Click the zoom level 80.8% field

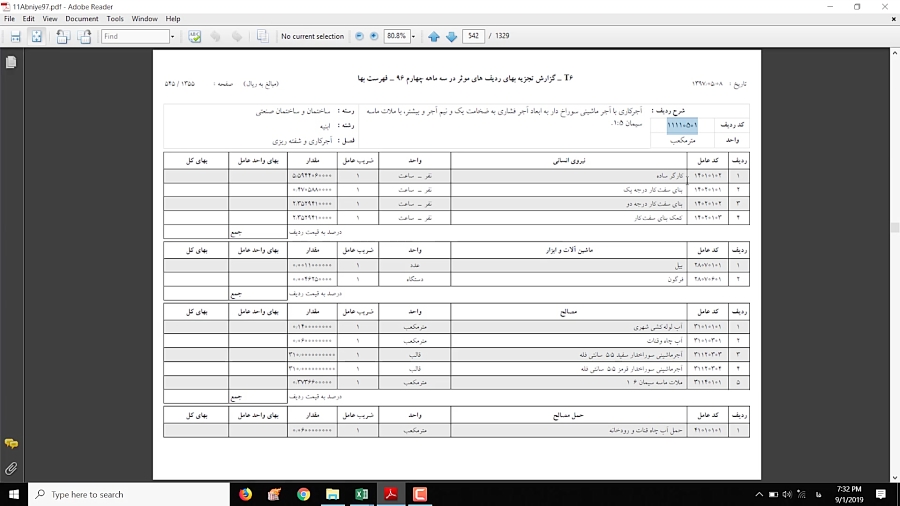click(396, 36)
